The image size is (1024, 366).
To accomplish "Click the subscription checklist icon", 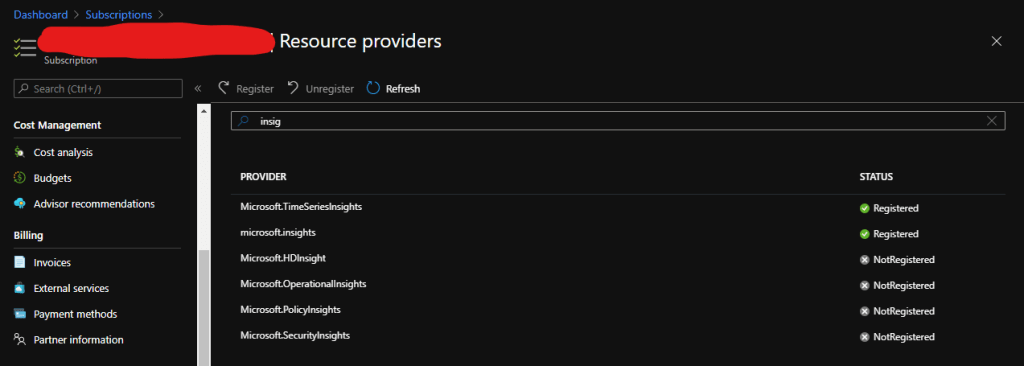I will click(24, 48).
